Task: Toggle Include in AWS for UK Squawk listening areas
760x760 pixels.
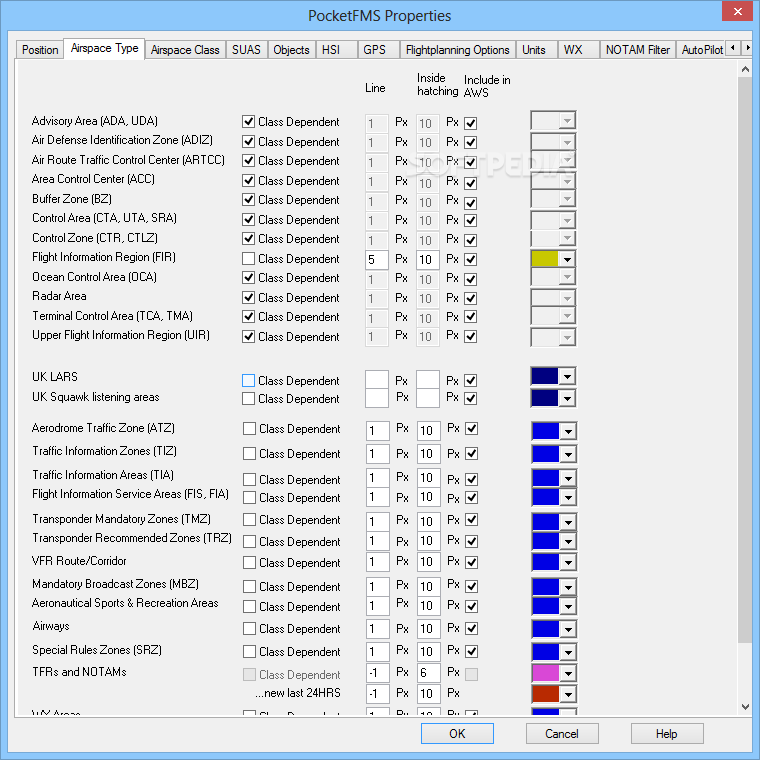Action: (x=471, y=398)
